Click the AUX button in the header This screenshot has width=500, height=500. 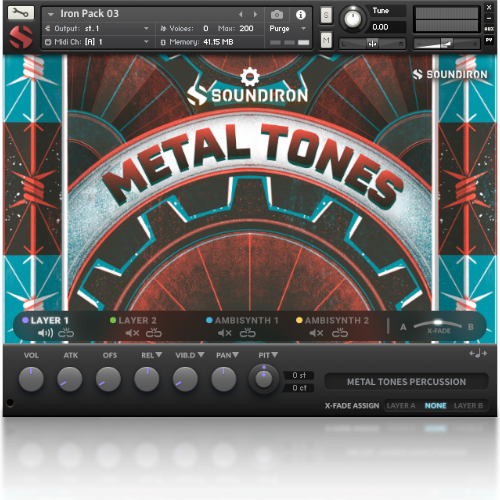489,29
